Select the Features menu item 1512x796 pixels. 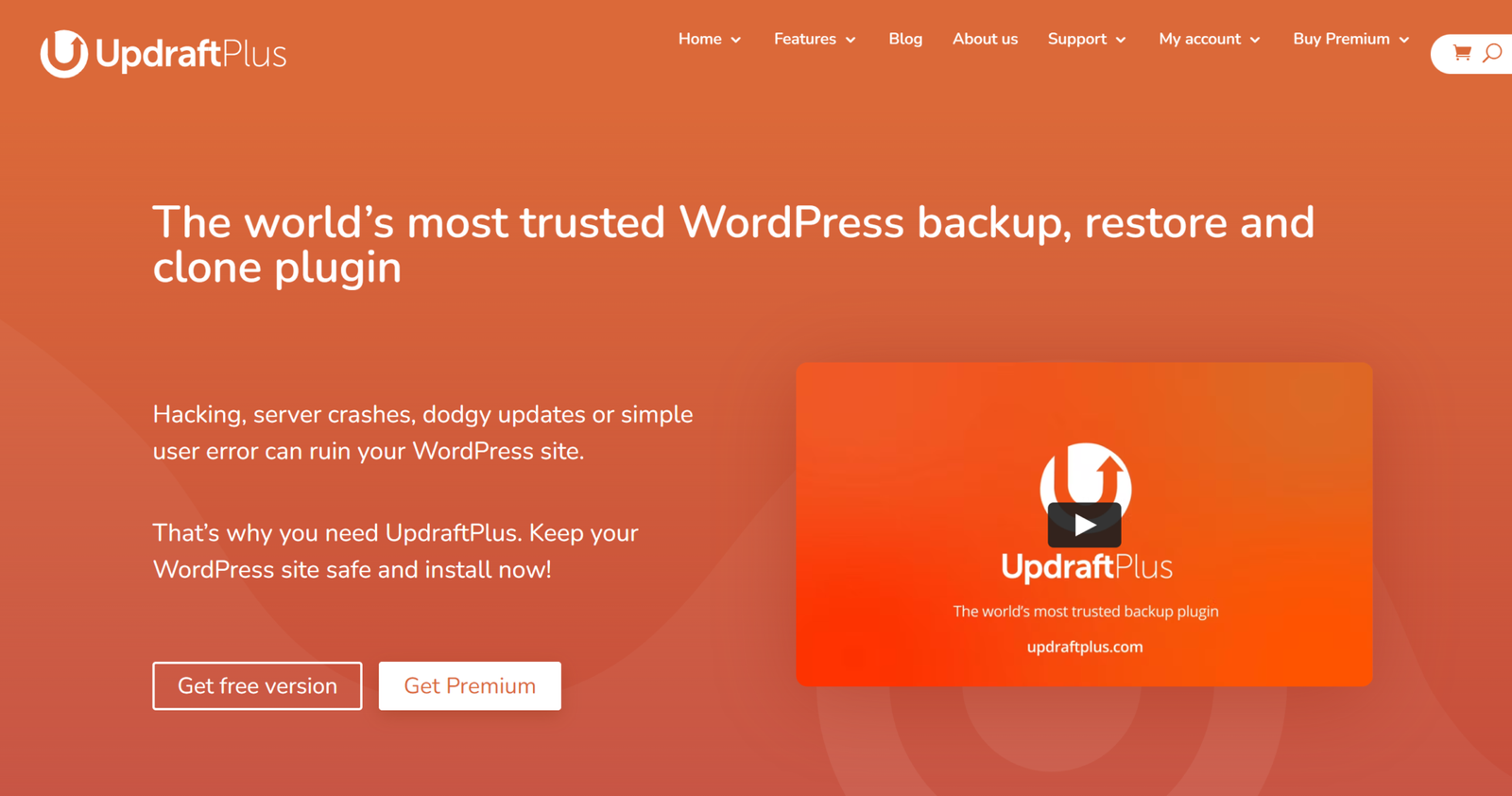point(805,39)
